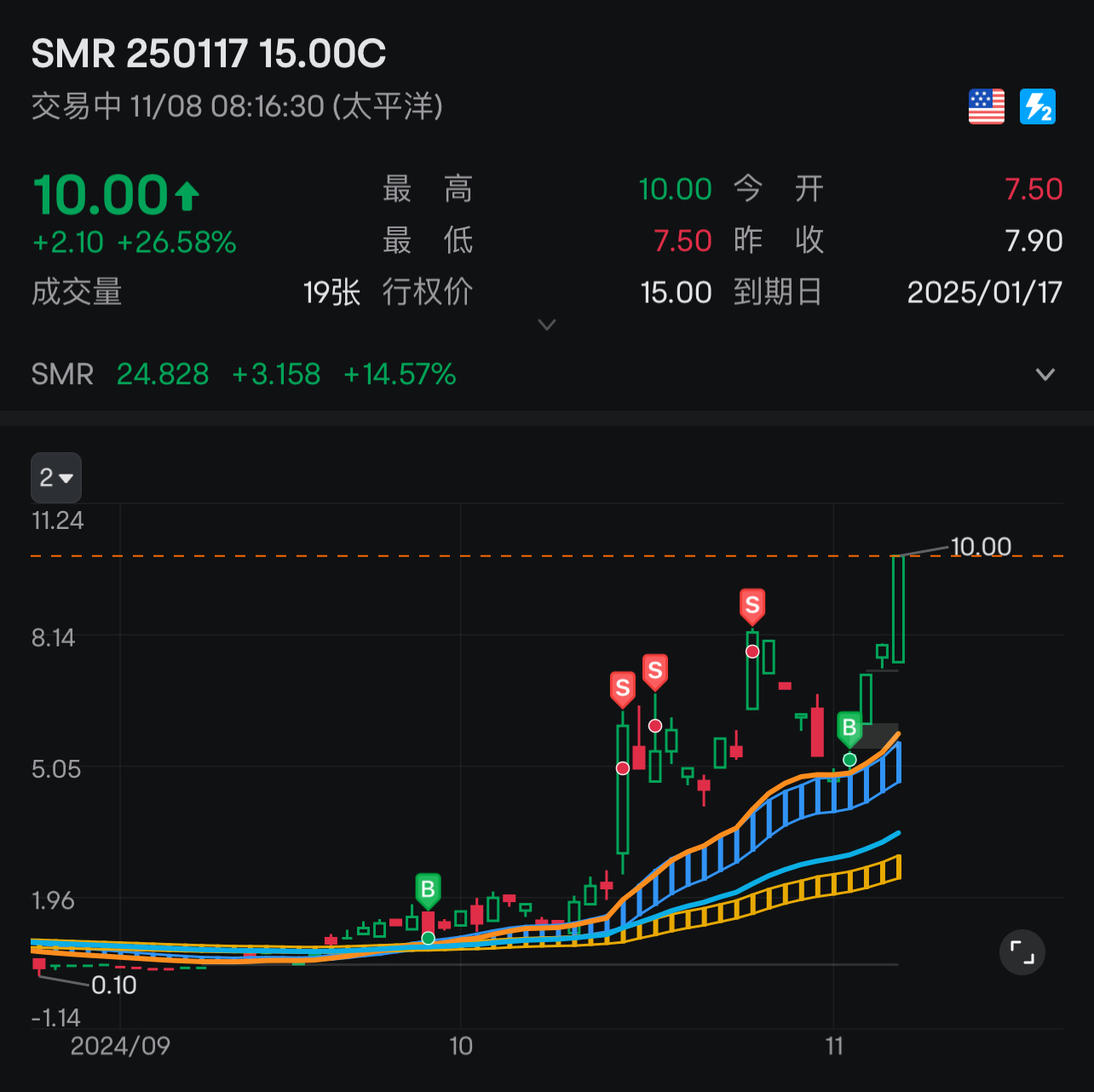
Task: Tap the B buy marker before October
Action: [x=428, y=890]
